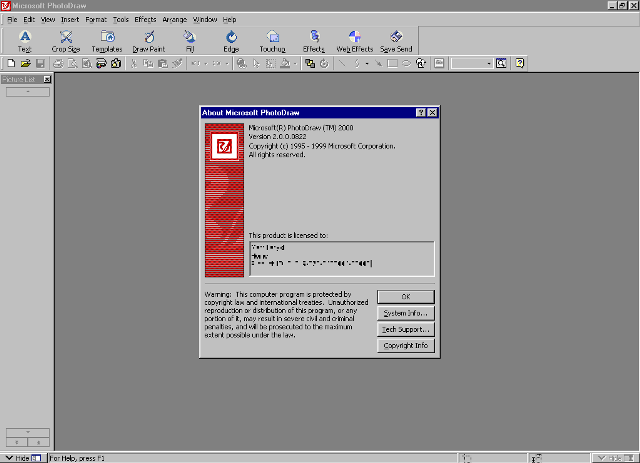Click the Save Send tool
The width and height of the screenshot is (640, 463).
pos(396,40)
